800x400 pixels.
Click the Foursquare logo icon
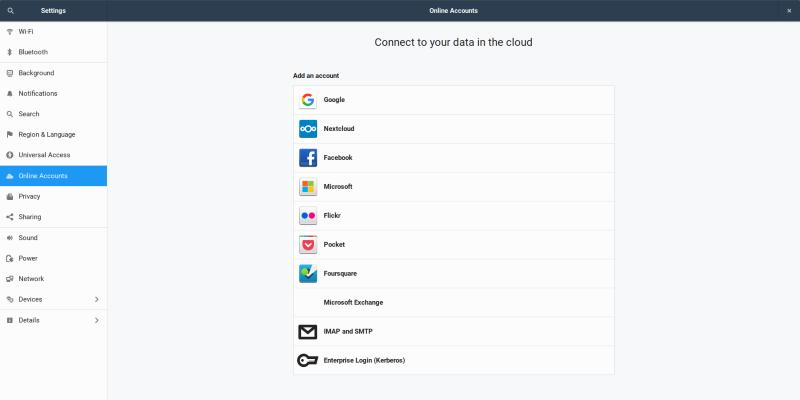pyautogui.click(x=308, y=273)
